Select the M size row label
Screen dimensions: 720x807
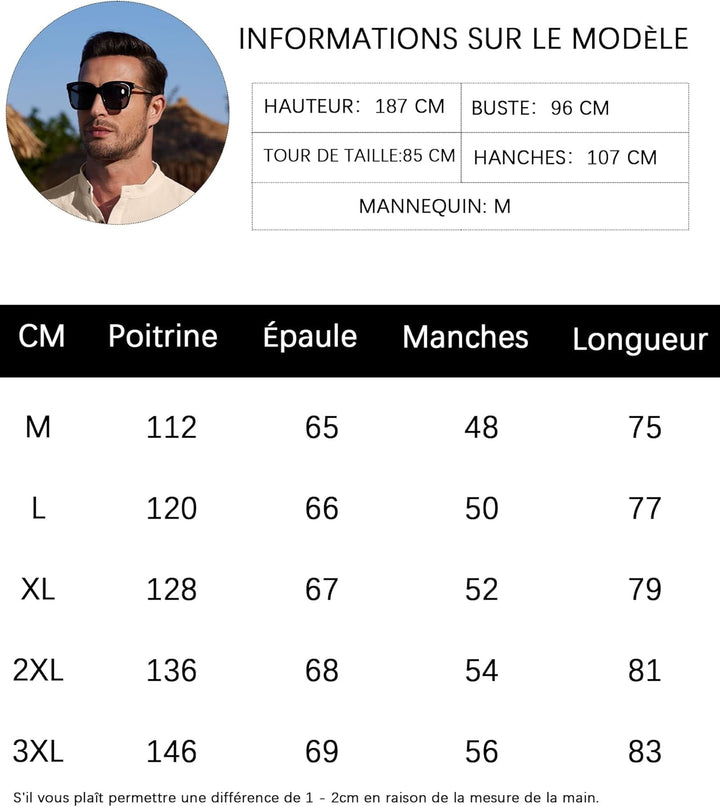[x=38, y=427]
